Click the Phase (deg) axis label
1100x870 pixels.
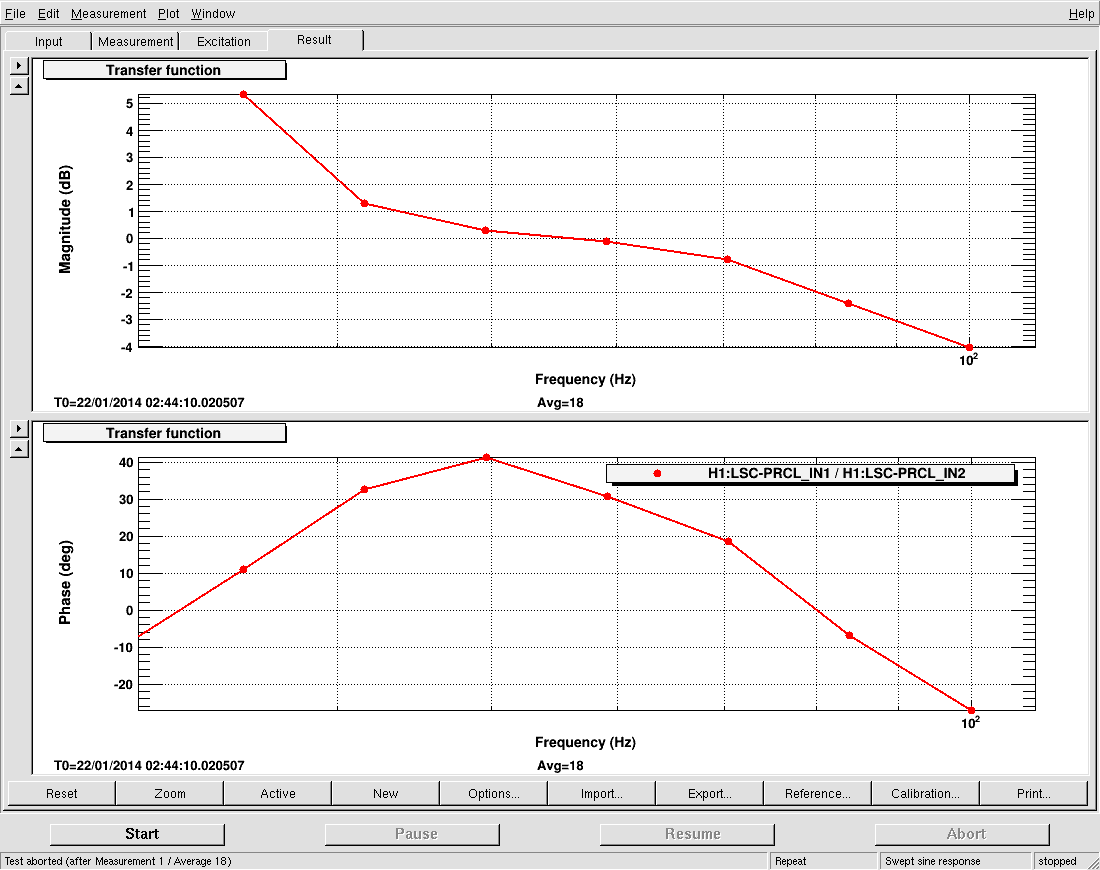[65, 582]
